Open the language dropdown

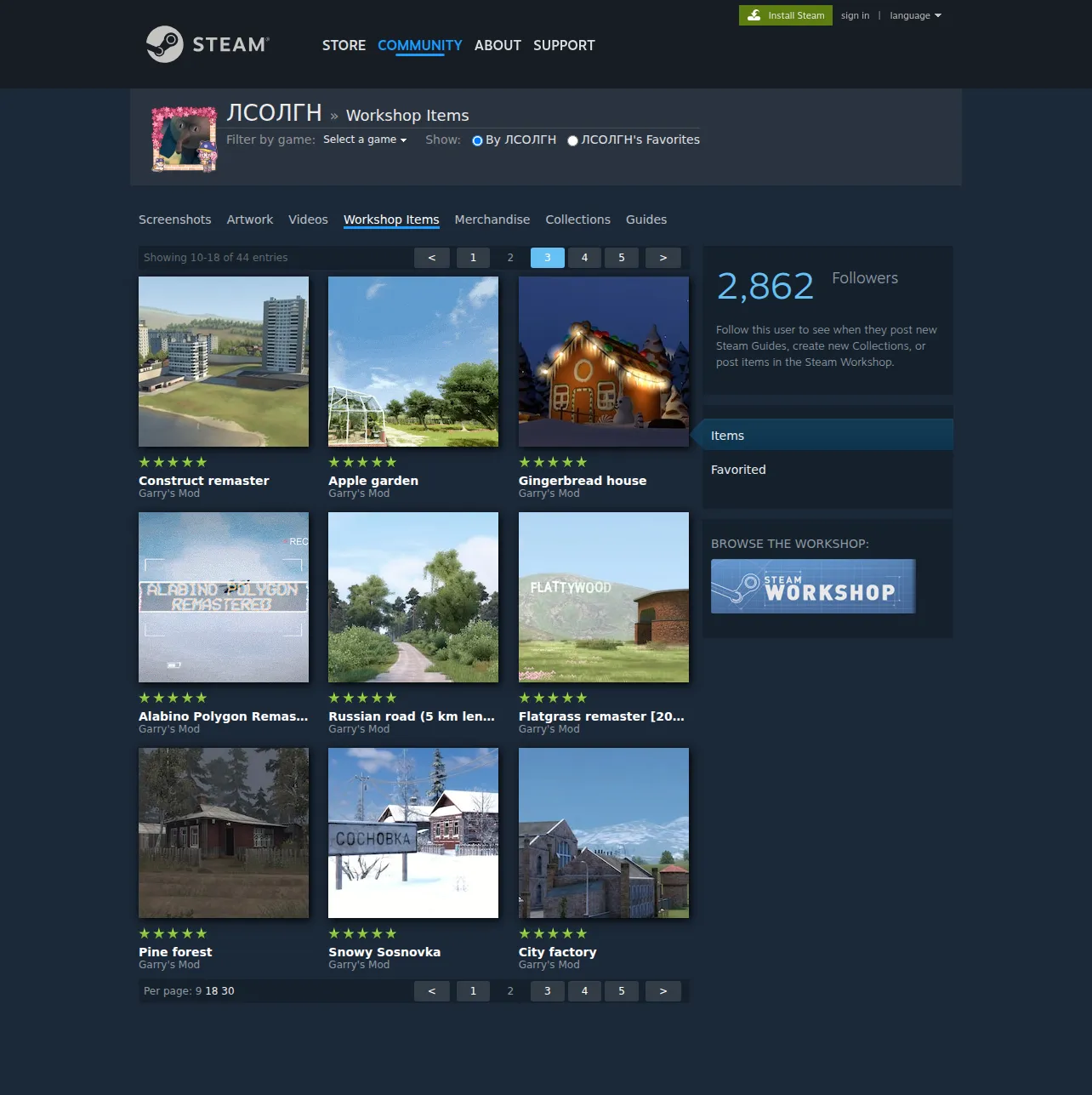(x=915, y=15)
